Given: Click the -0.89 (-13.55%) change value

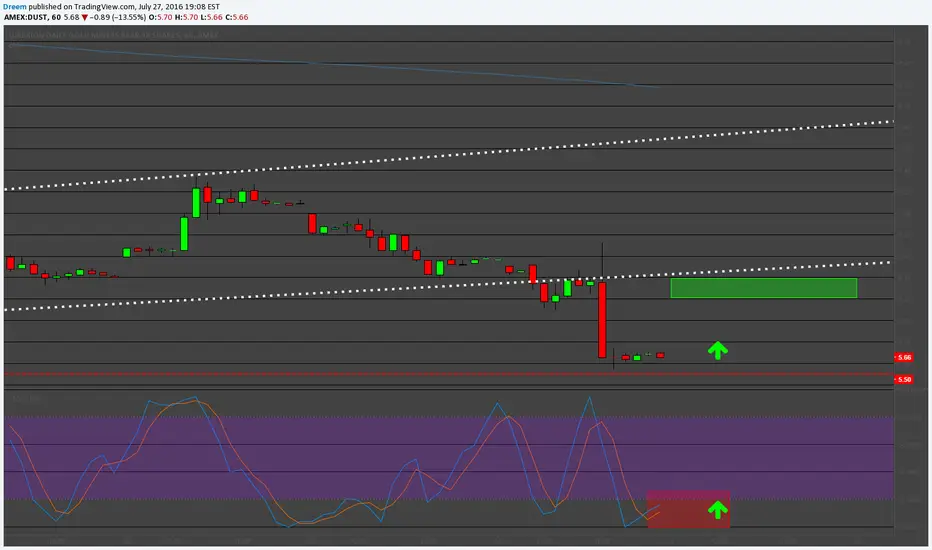Looking at the screenshot, I should pos(118,17).
